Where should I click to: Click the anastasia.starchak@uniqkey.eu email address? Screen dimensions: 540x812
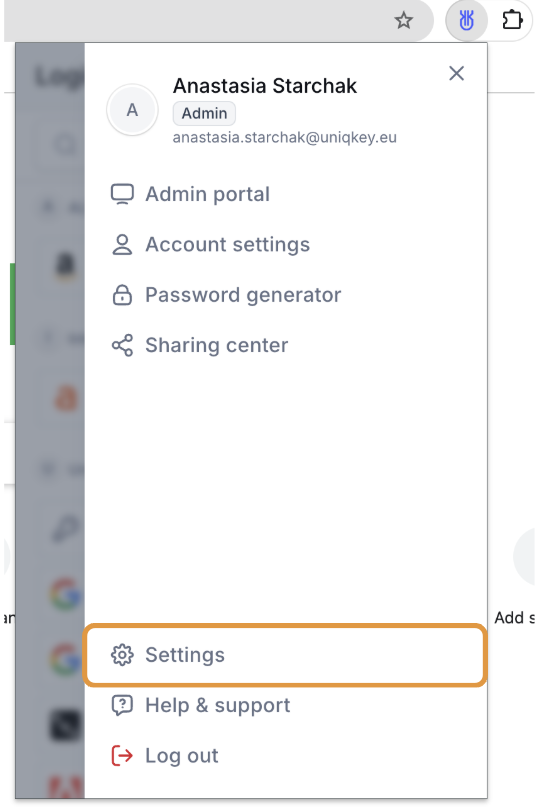(x=285, y=138)
